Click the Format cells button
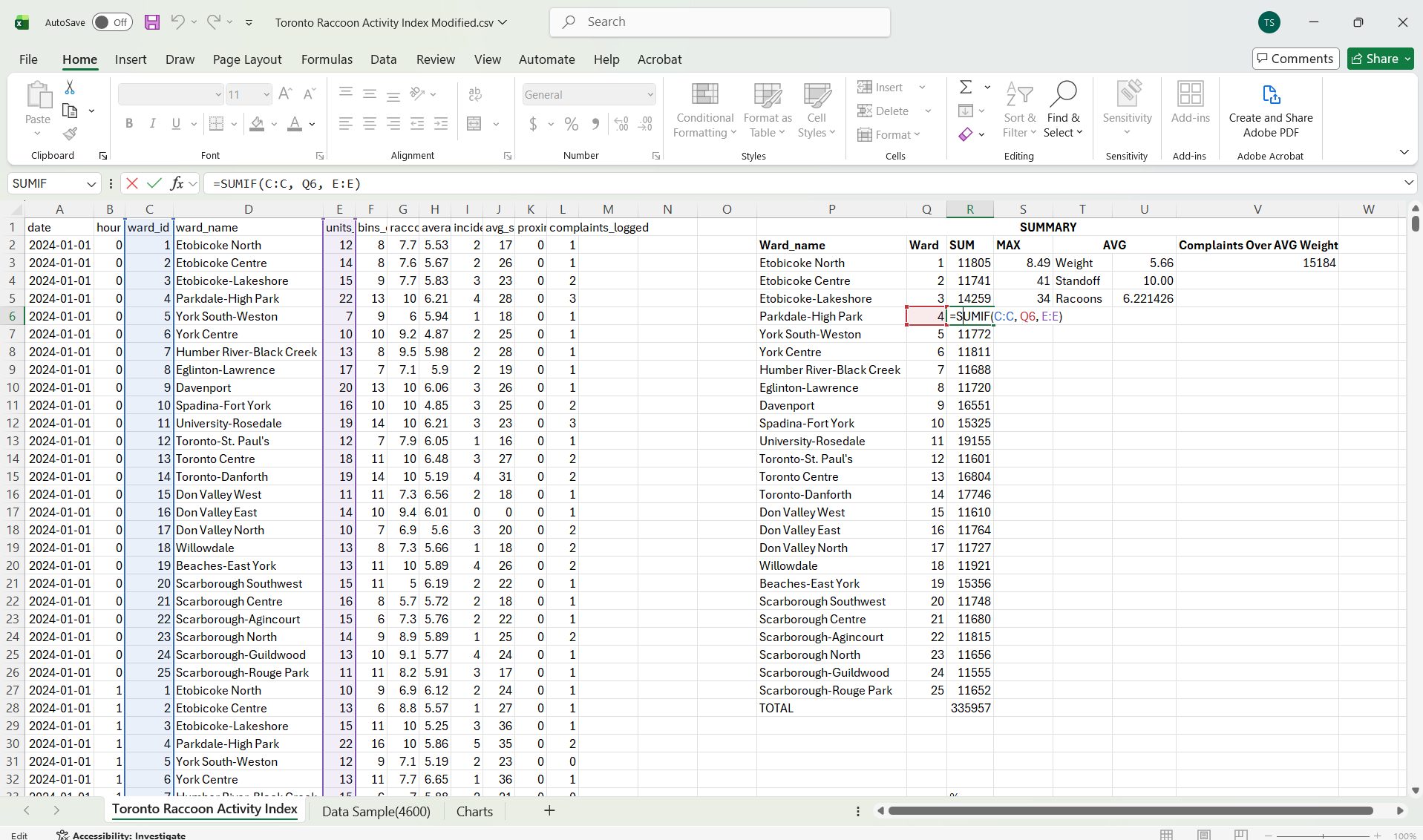 point(889,134)
